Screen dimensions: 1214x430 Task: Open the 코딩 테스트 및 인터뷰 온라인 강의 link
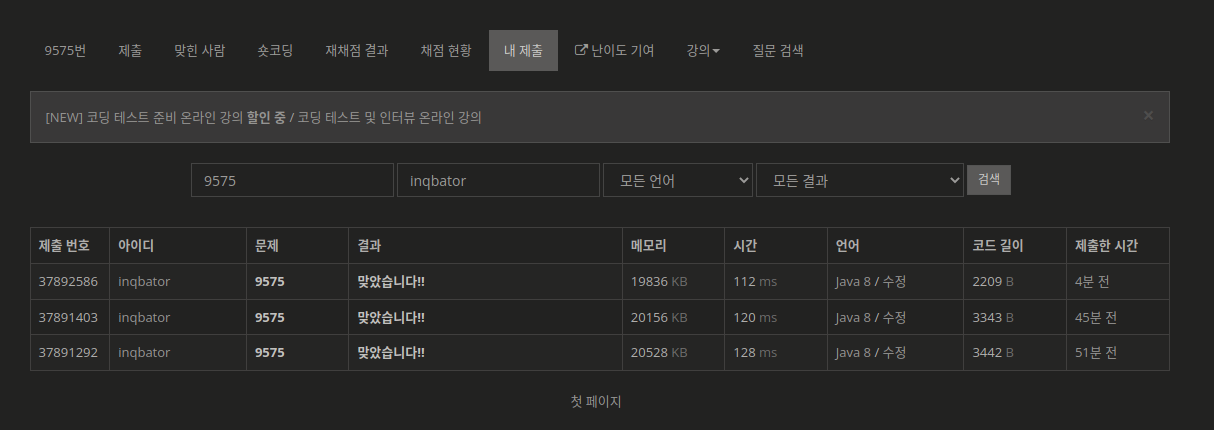[390, 117]
